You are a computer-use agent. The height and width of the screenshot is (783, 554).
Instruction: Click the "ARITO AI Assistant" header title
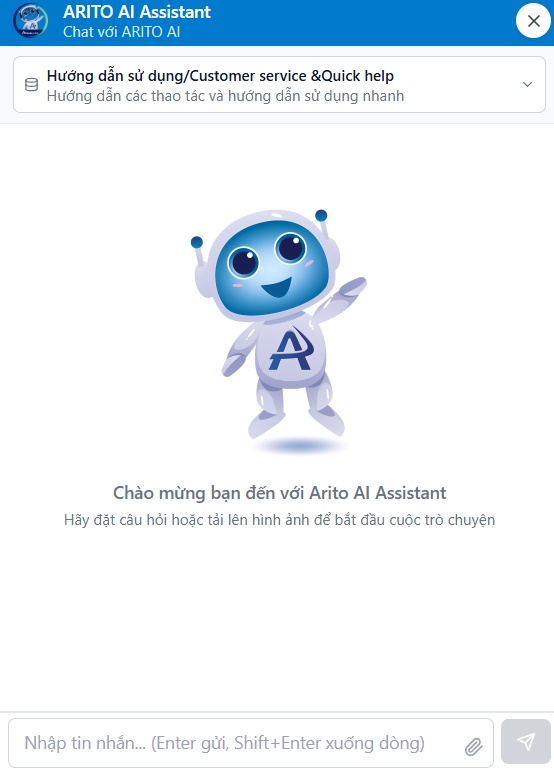(137, 12)
